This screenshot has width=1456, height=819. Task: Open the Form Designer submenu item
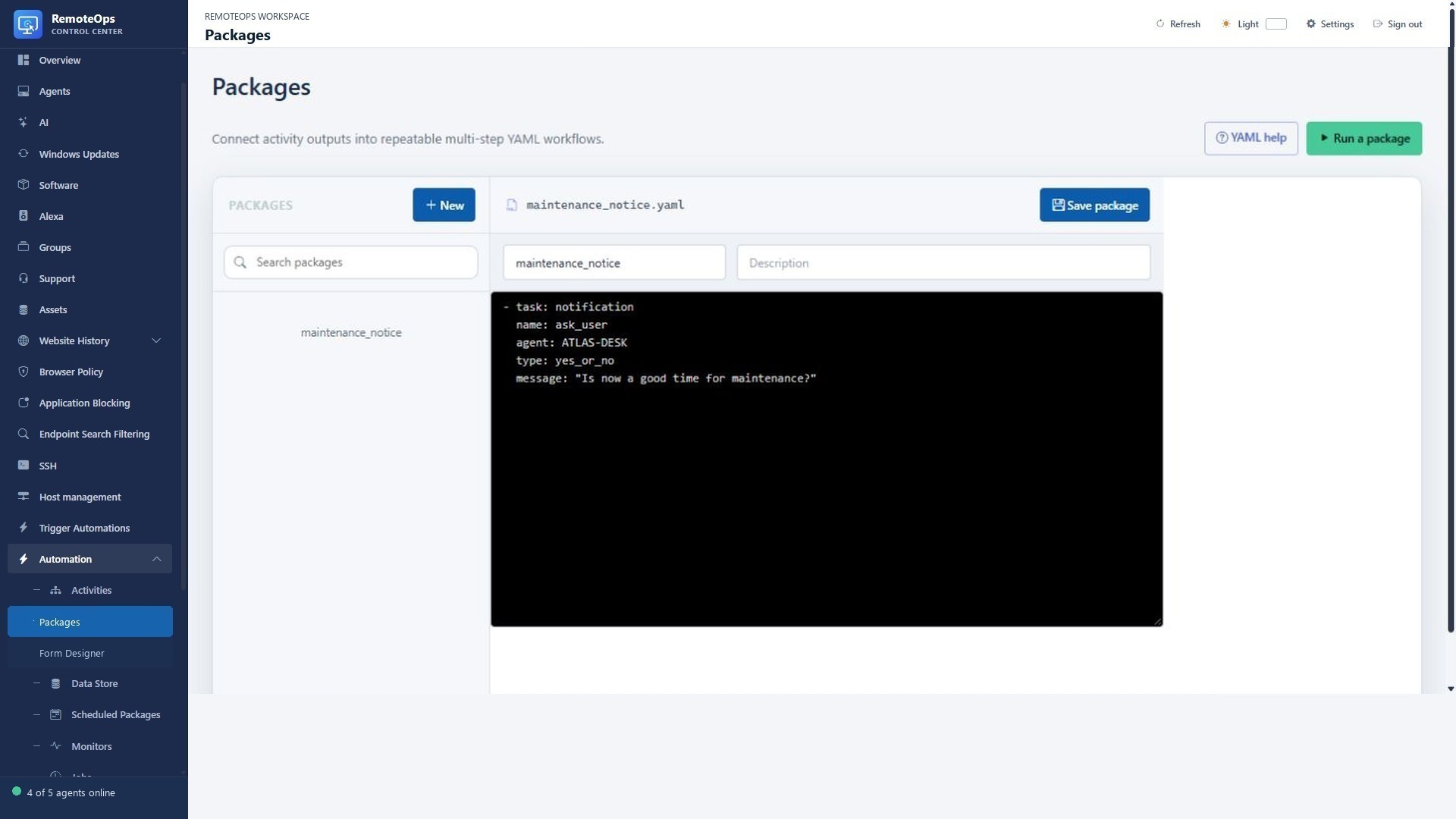[x=90, y=653]
